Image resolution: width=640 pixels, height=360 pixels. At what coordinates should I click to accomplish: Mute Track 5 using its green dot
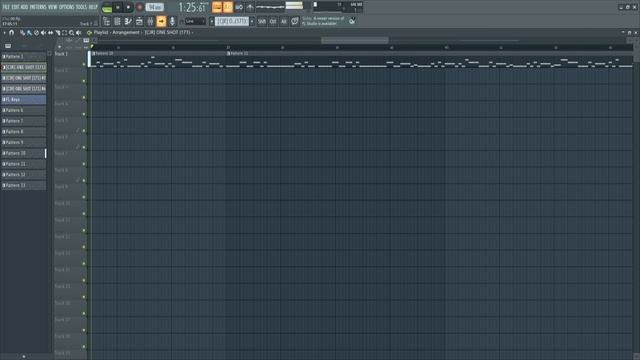coord(84,131)
